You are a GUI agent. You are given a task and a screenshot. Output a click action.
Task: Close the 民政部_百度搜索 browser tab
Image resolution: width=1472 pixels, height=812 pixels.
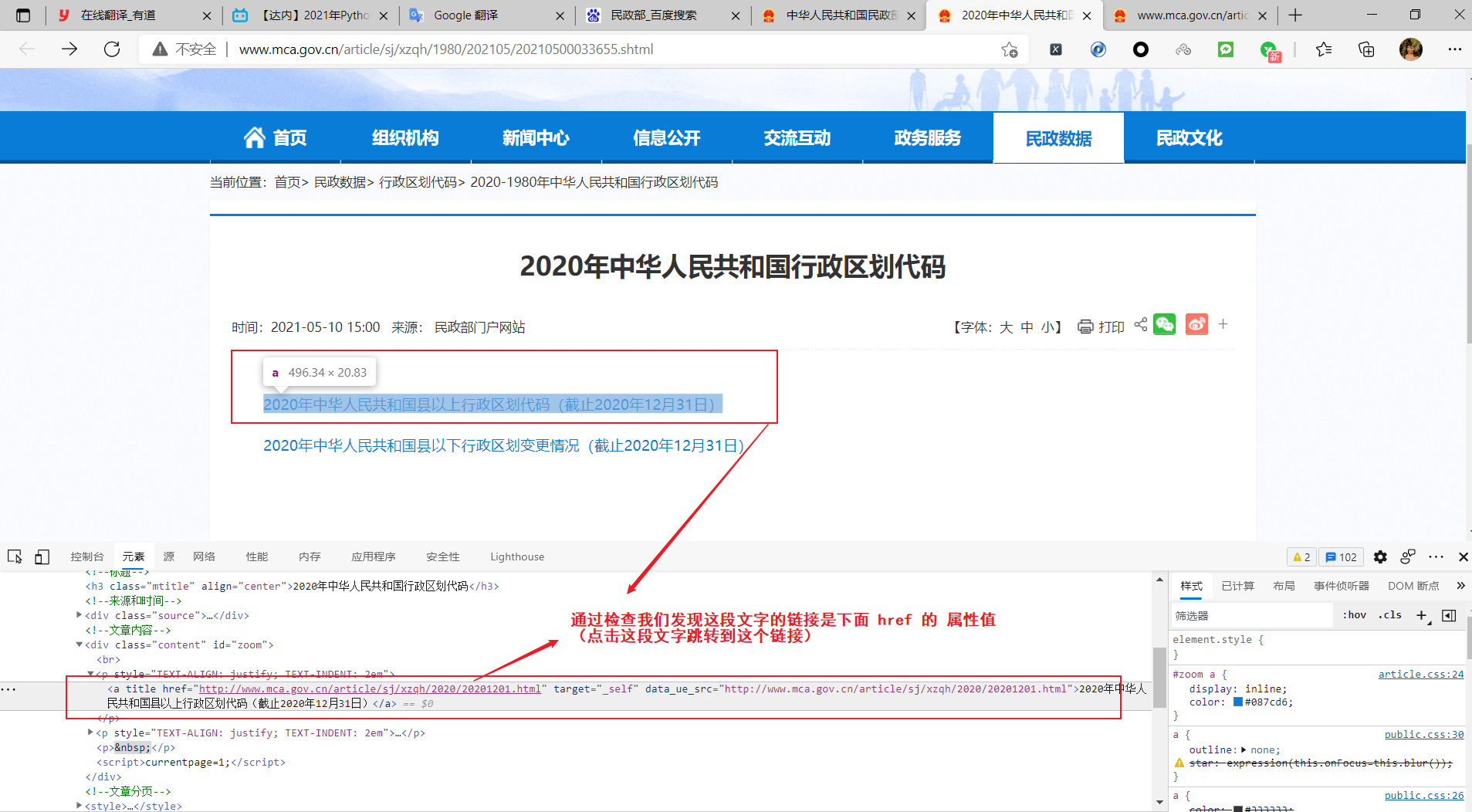point(736,15)
